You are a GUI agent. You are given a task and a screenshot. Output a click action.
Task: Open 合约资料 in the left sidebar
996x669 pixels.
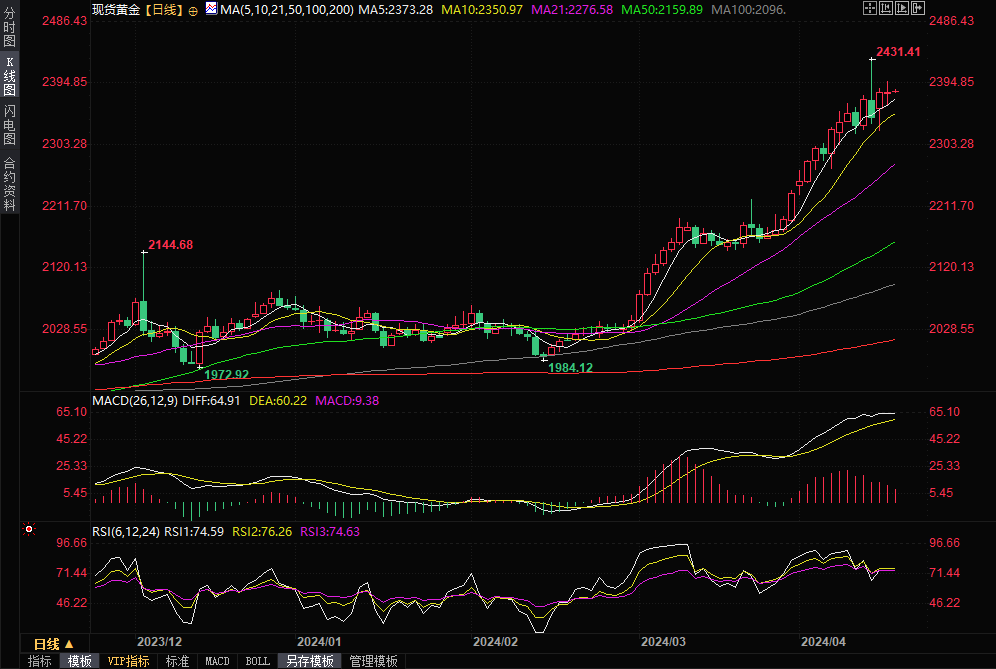[x=9, y=184]
